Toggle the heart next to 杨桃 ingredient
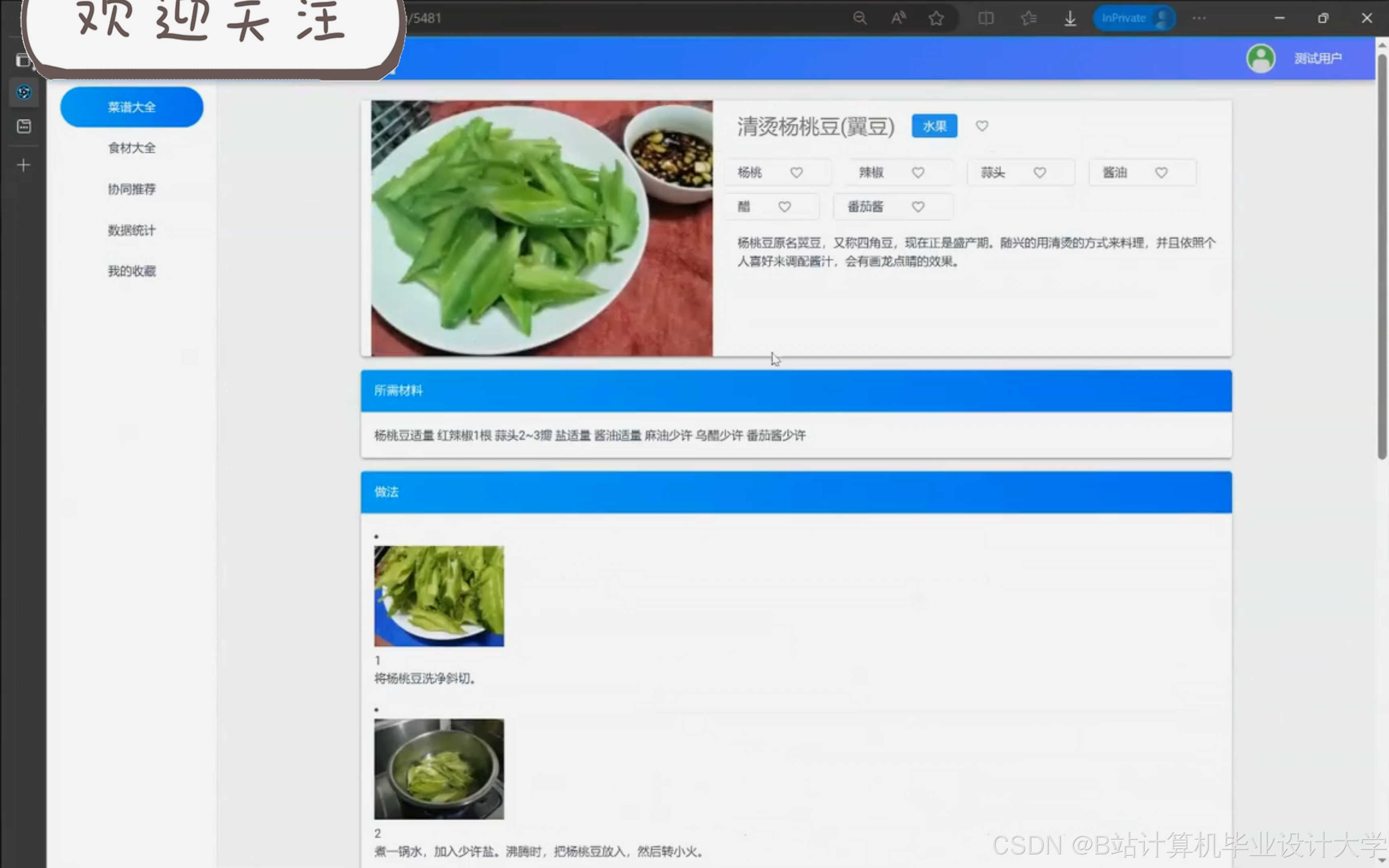 coord(796,172)
